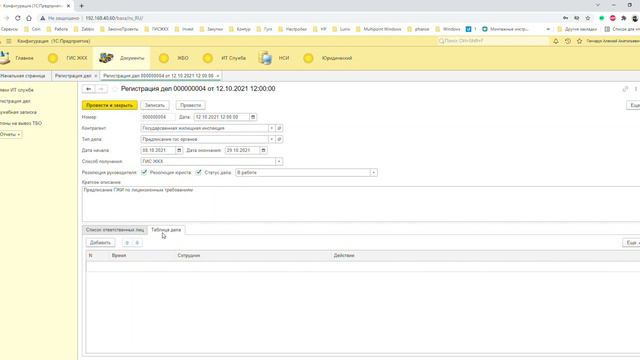Viewport: 640px width, 360px height.
Task: Click Провести и закрыть button
Action: pyautogui.click(x=109, y=105)
